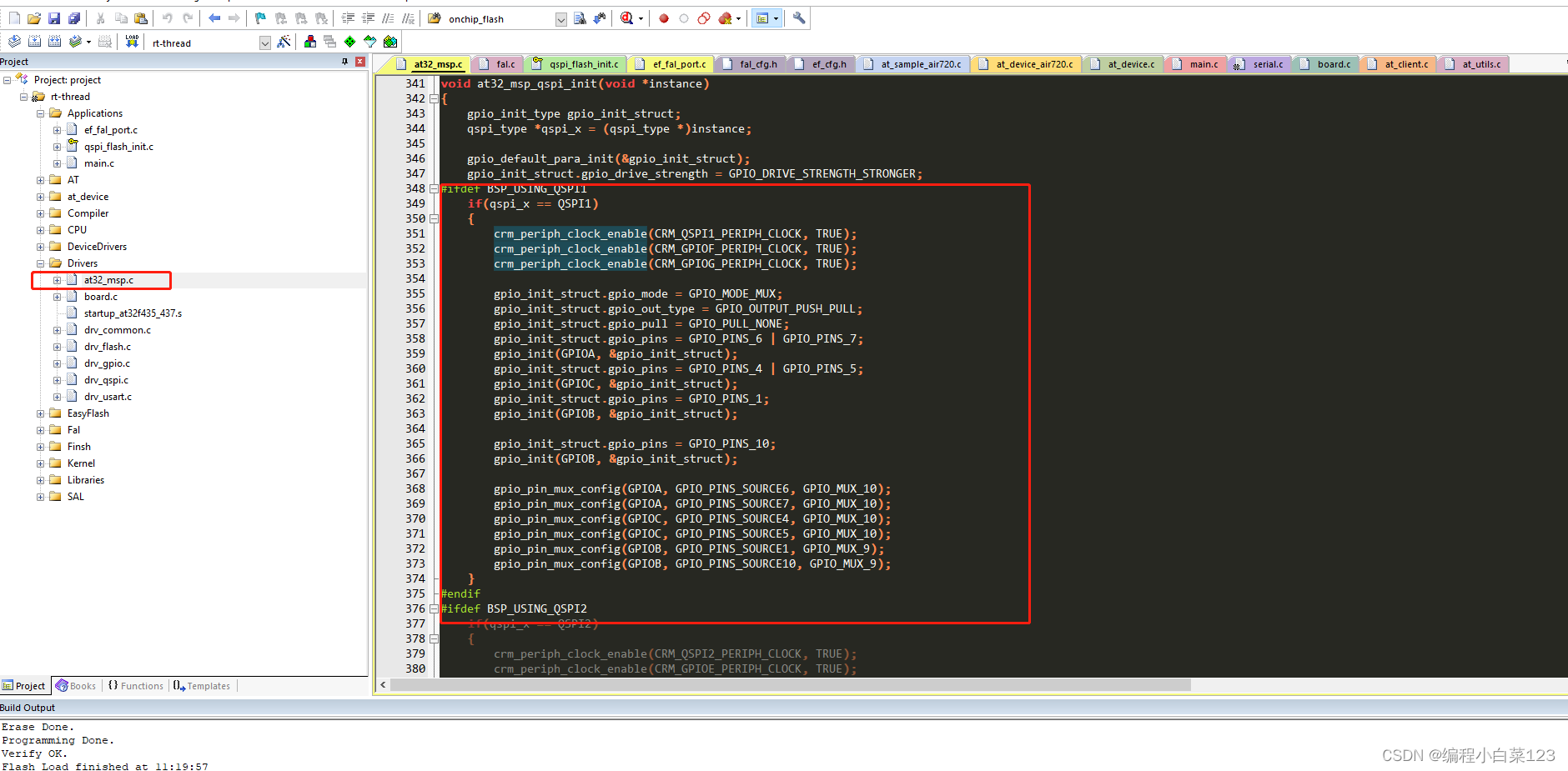Screen dimensions: 1568x771
Task: Build the rt-thread target
Action: tap(34, 40)
